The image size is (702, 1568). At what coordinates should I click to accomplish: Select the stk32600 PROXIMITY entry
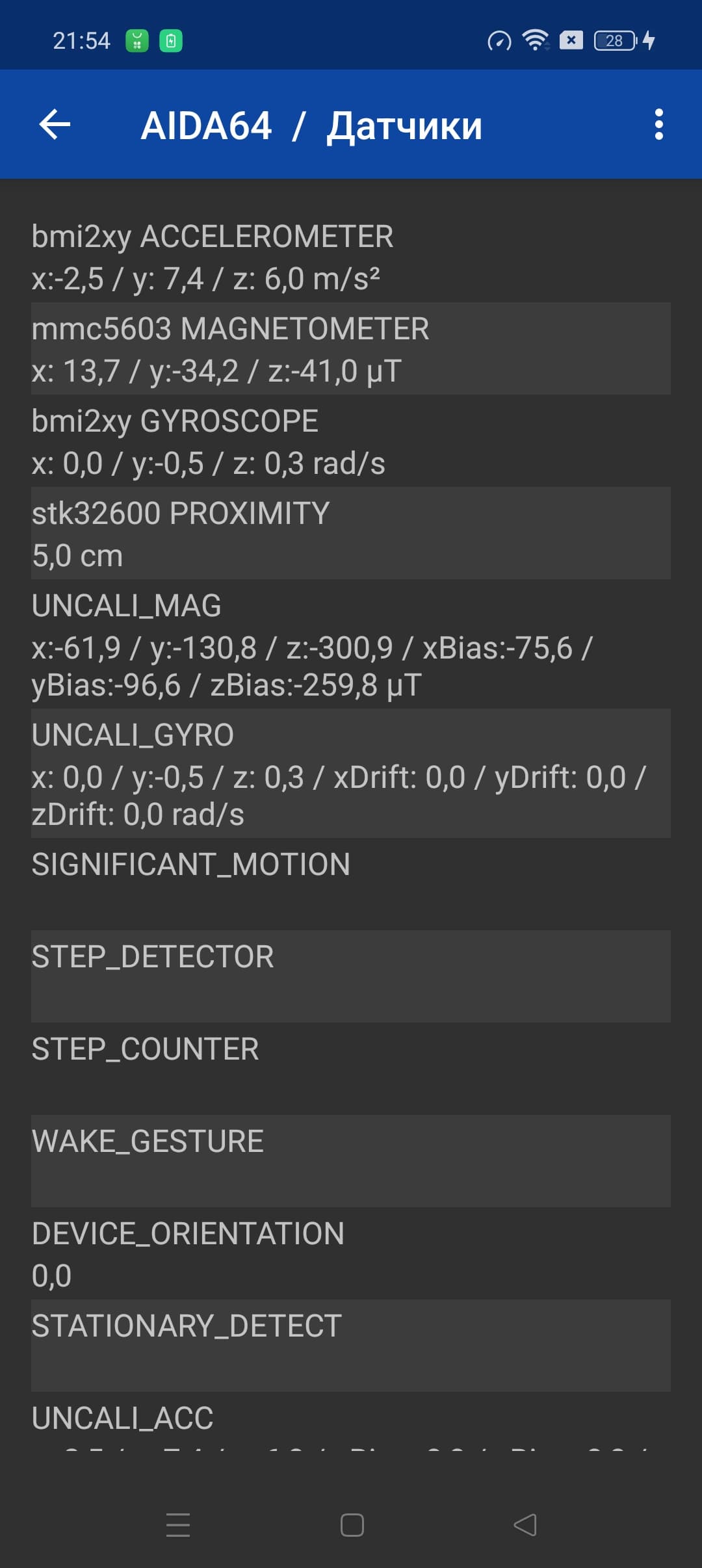click(x=351, y=534)
